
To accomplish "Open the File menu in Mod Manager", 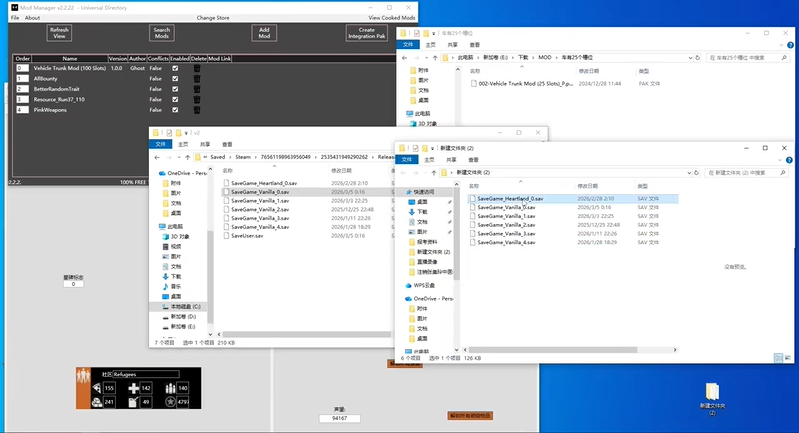I will click(x=15, y=18).
